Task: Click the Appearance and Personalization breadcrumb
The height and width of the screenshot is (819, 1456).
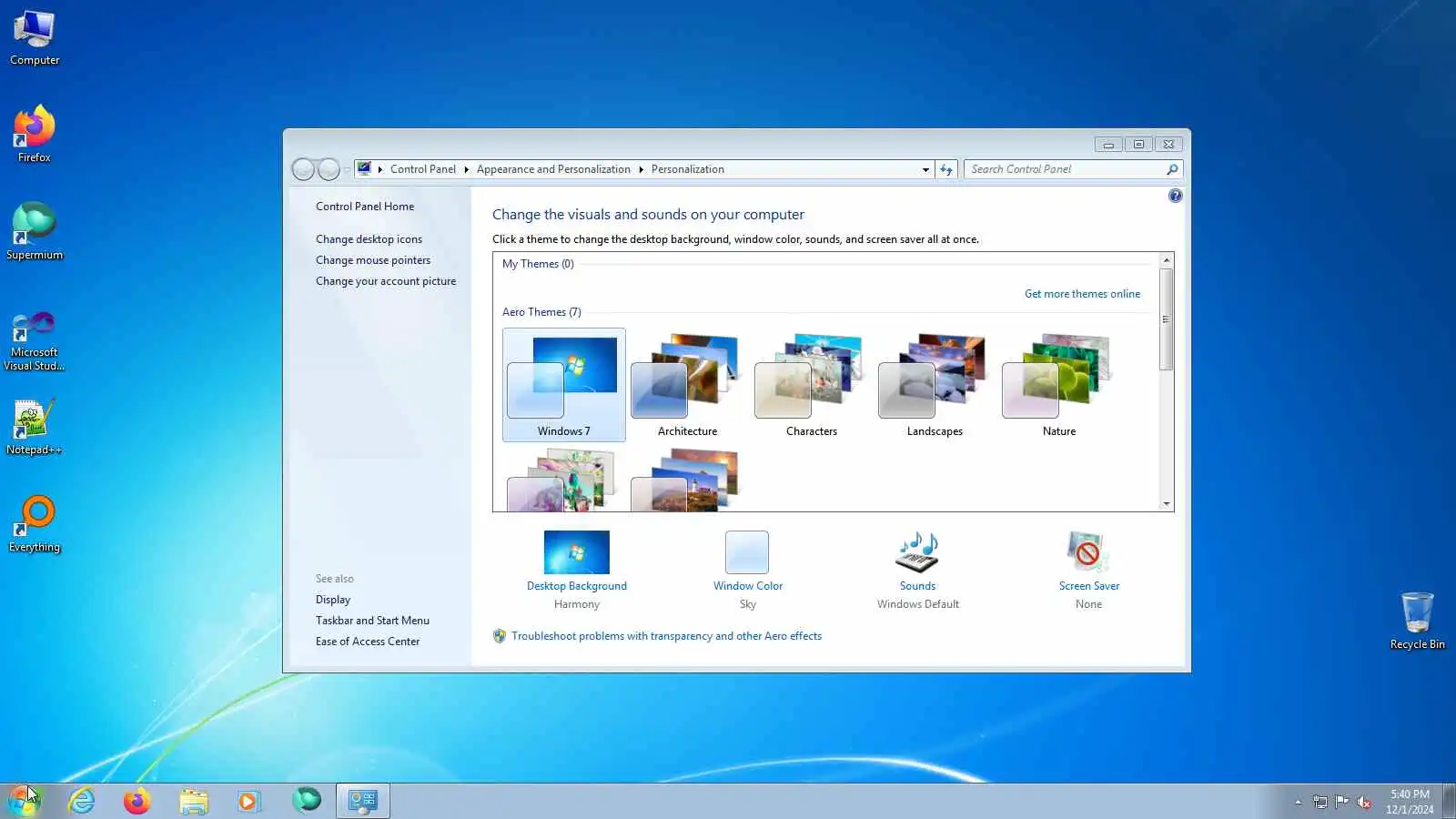Action: click(553, 169)
